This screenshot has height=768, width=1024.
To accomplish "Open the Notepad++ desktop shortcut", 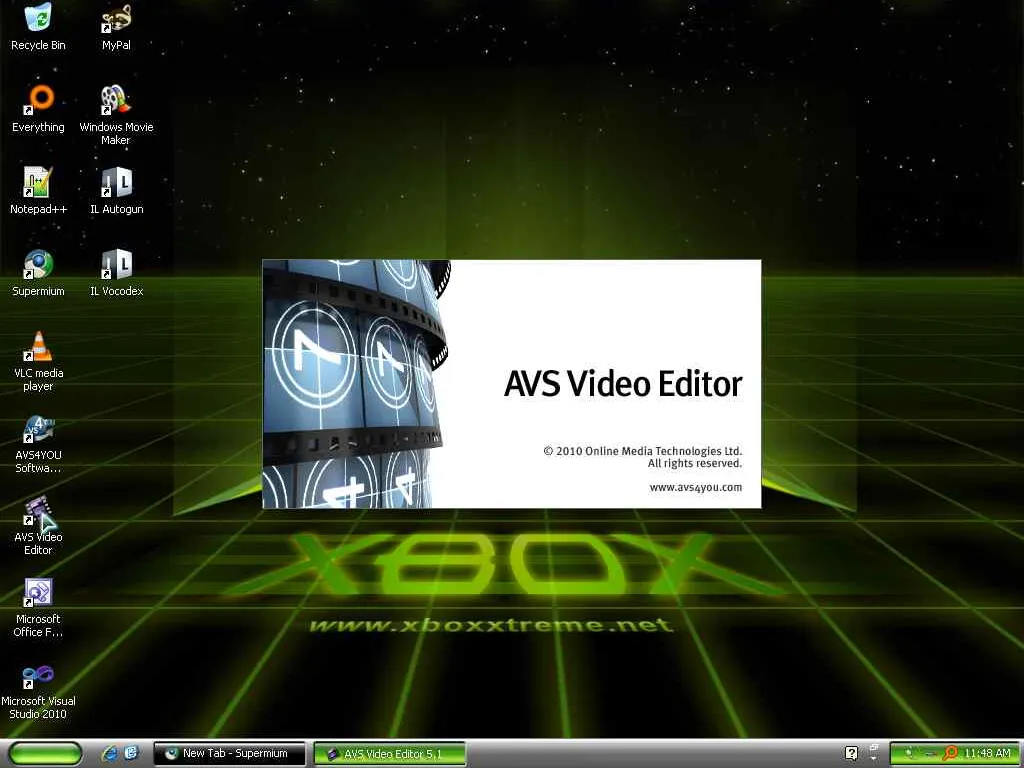I will tap(38, 191).
